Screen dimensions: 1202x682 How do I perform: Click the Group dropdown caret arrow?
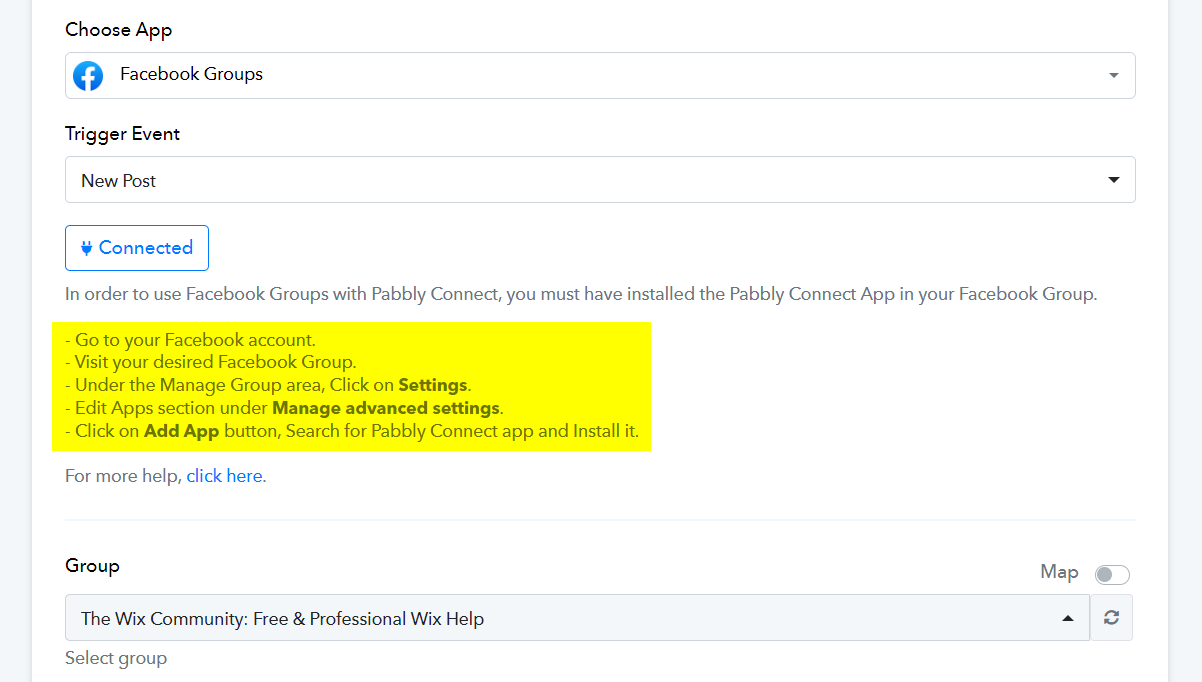coord(1068,619)
